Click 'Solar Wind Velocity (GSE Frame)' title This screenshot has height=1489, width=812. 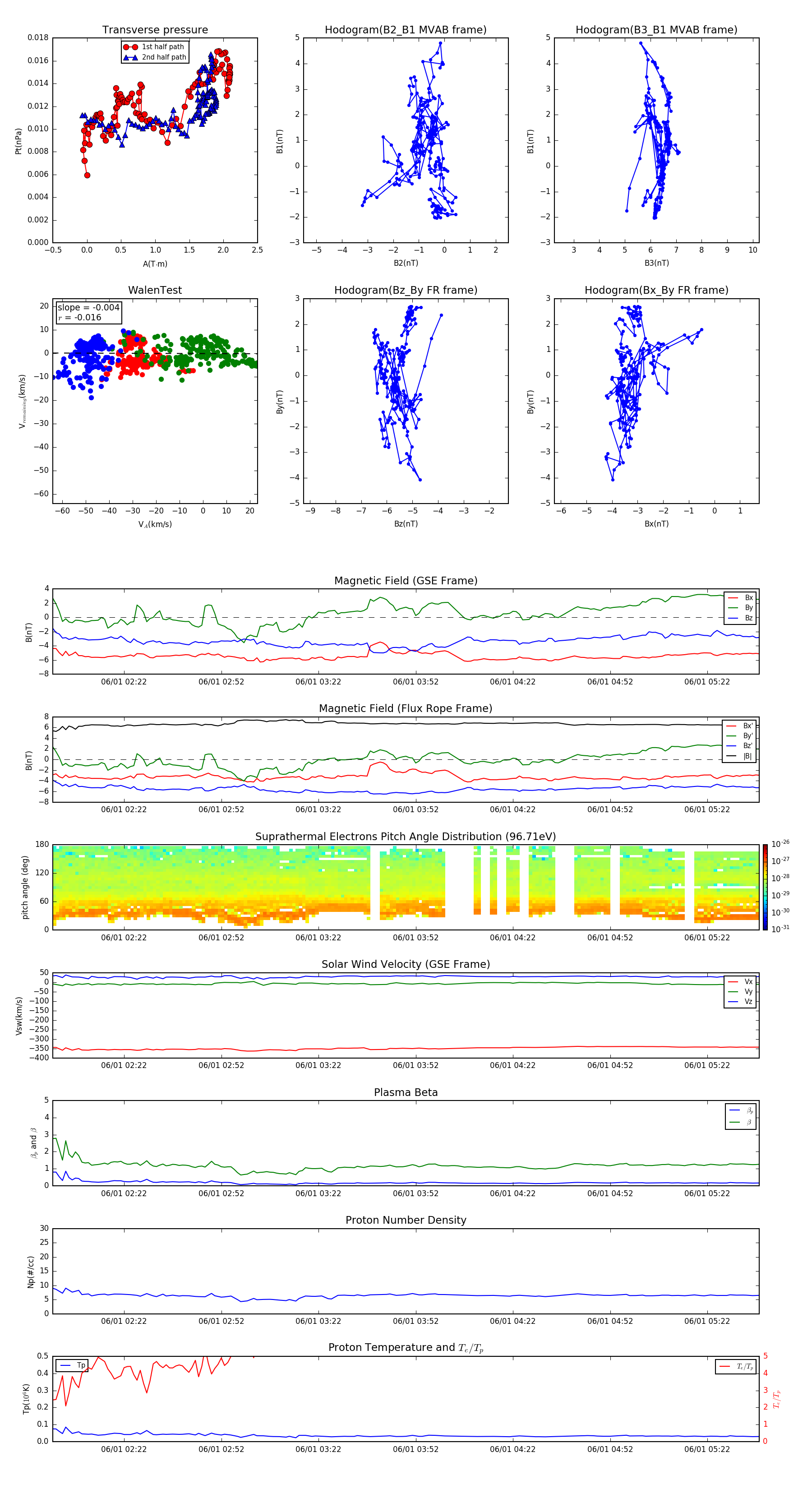coord(406,965)
